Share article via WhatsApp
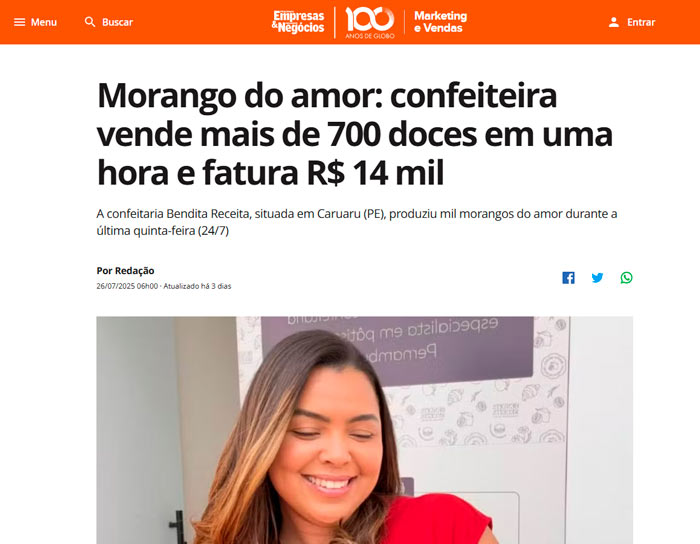This screenshot has height=544, width=700. pyautogui.click(x=626, y=278)
